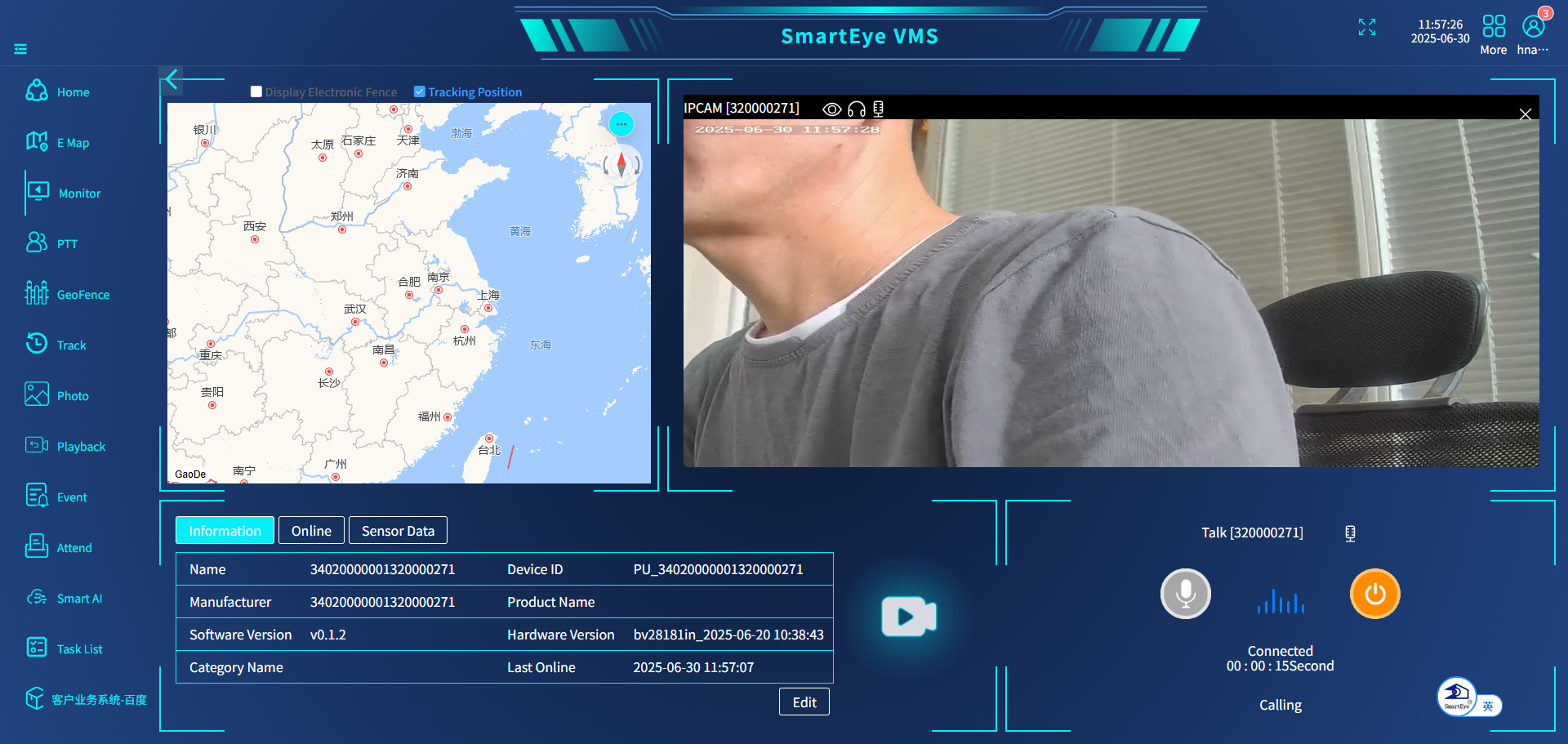
Task: Switch to the Sensor Data tab
Action: 398,531
